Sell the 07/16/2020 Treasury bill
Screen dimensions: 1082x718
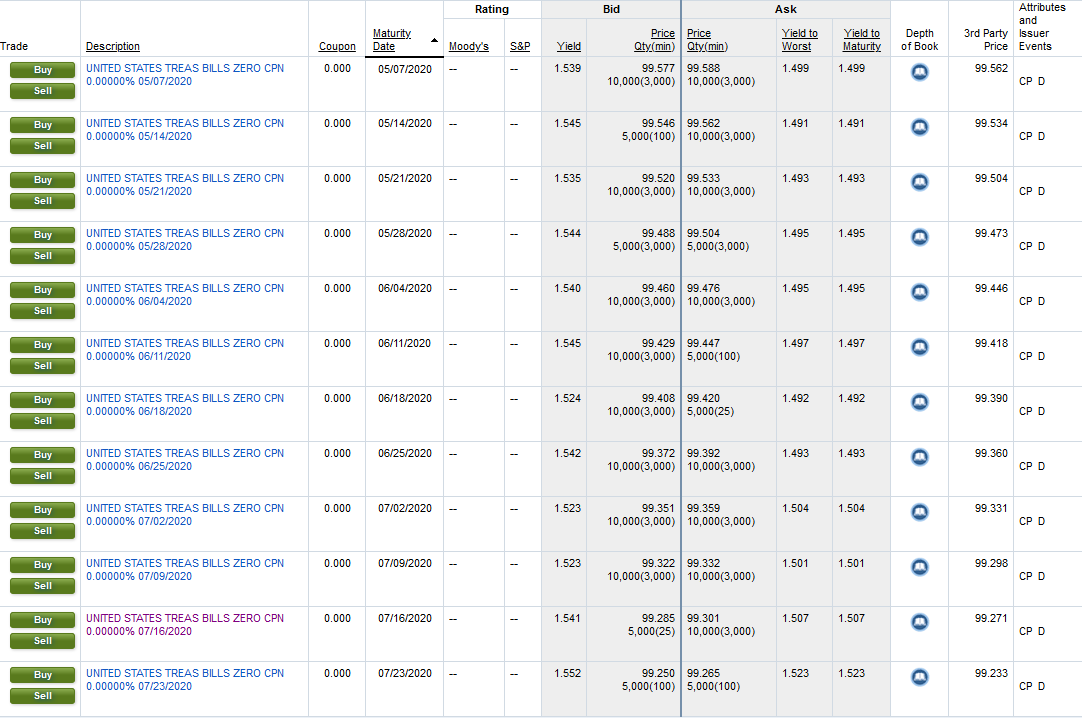43,641
